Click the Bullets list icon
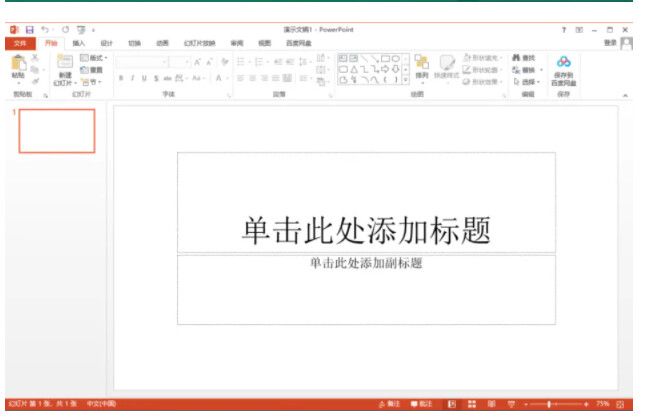The height and width of the screenshot is (418, 645). [x=241, y=62]
